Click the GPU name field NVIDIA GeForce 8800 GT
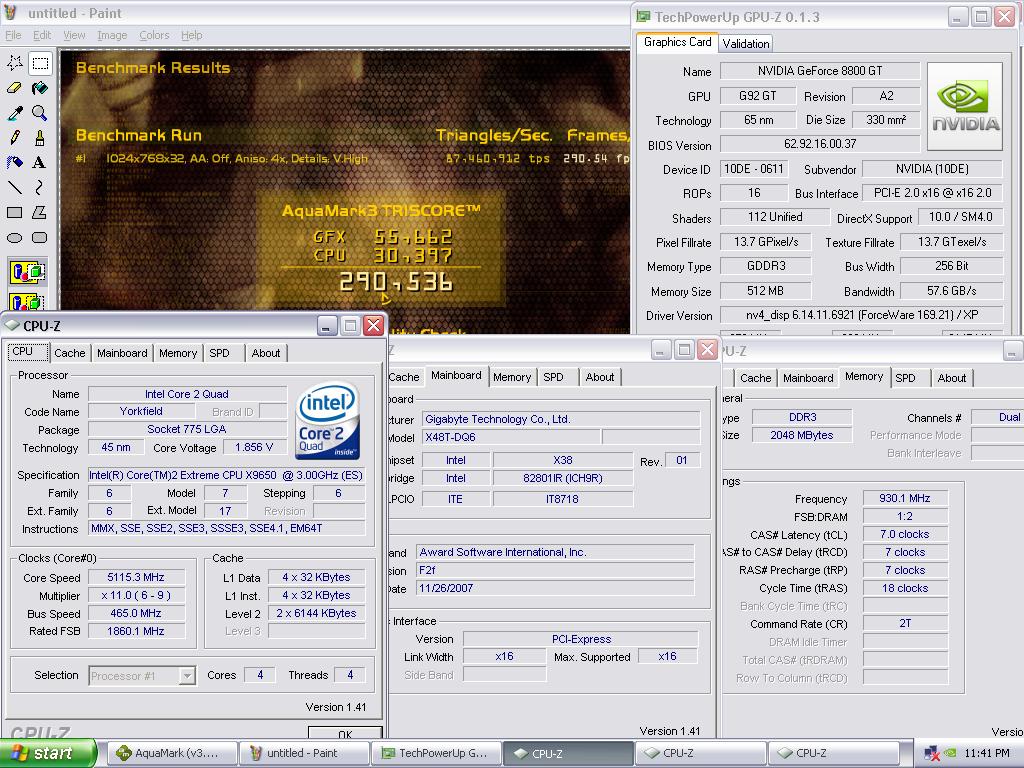 (x=820, y=71)
